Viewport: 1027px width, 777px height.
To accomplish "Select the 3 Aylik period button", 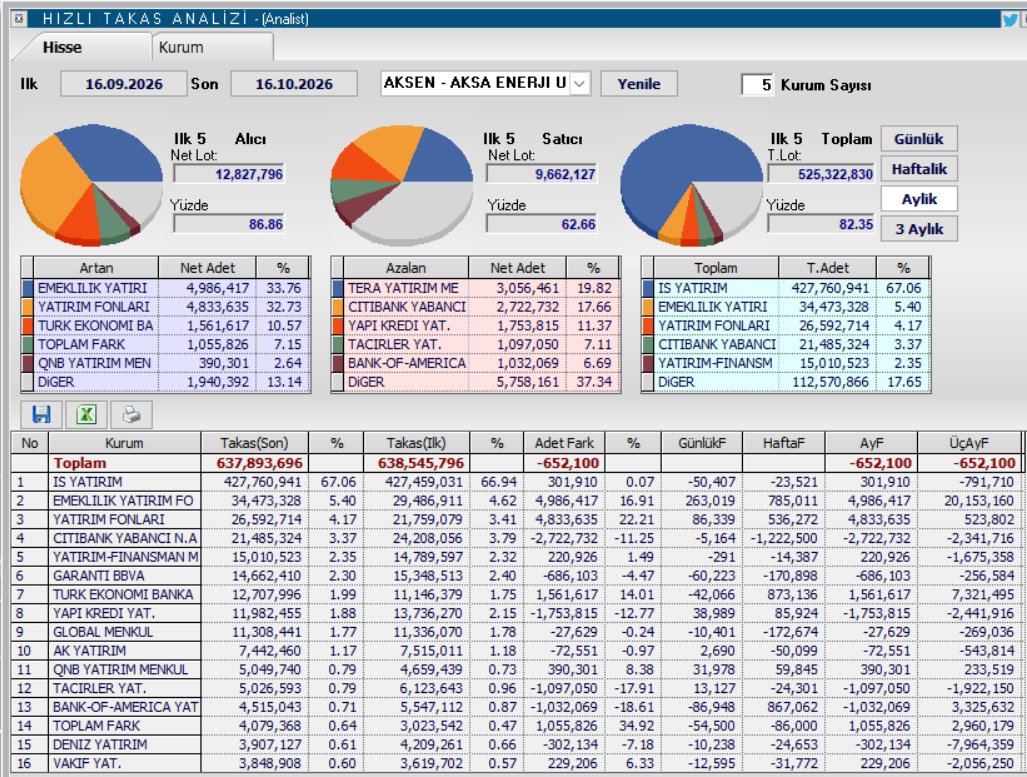I will pos(919,229).
